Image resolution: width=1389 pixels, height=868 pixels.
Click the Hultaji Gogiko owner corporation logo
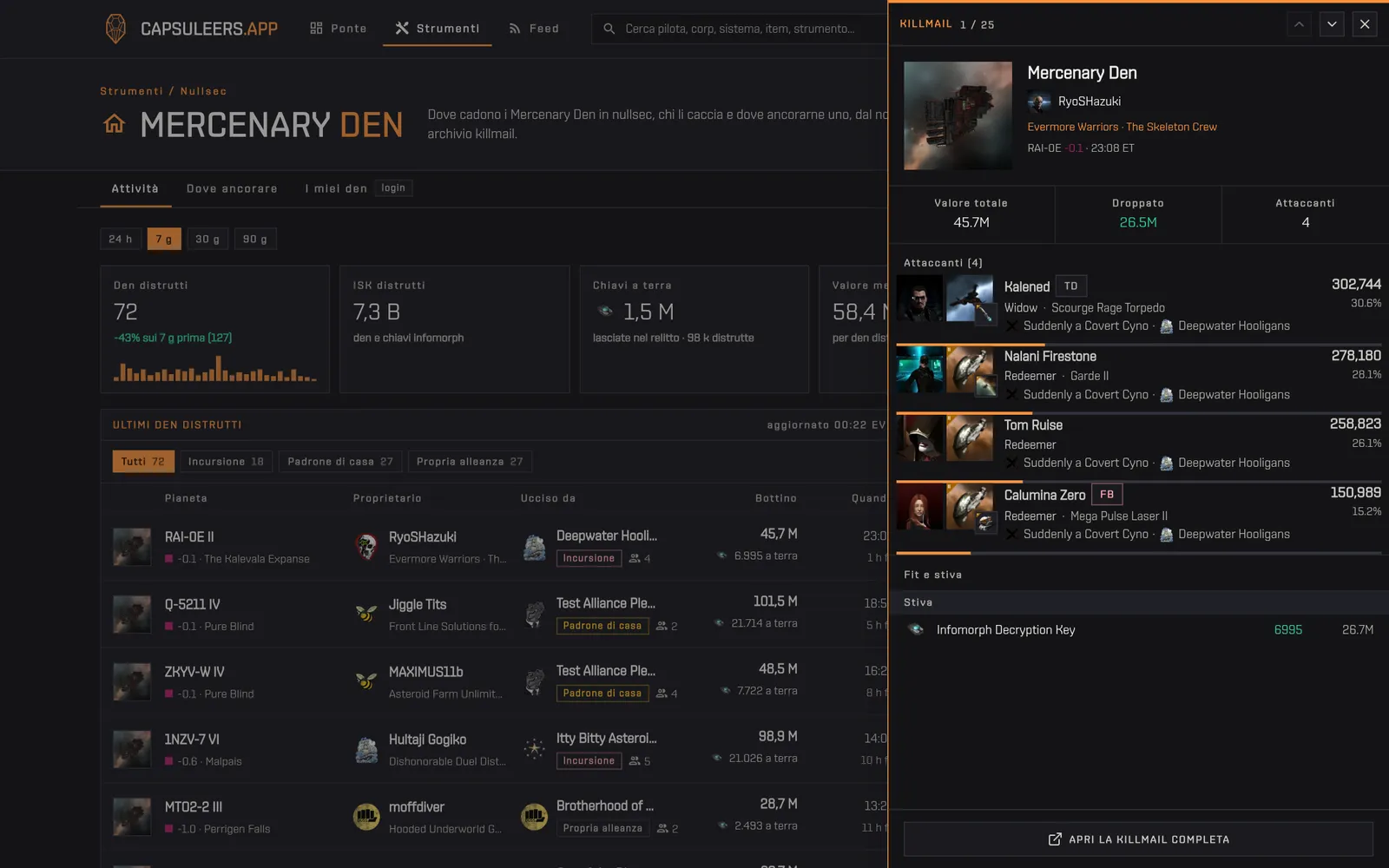coord(366,749)
